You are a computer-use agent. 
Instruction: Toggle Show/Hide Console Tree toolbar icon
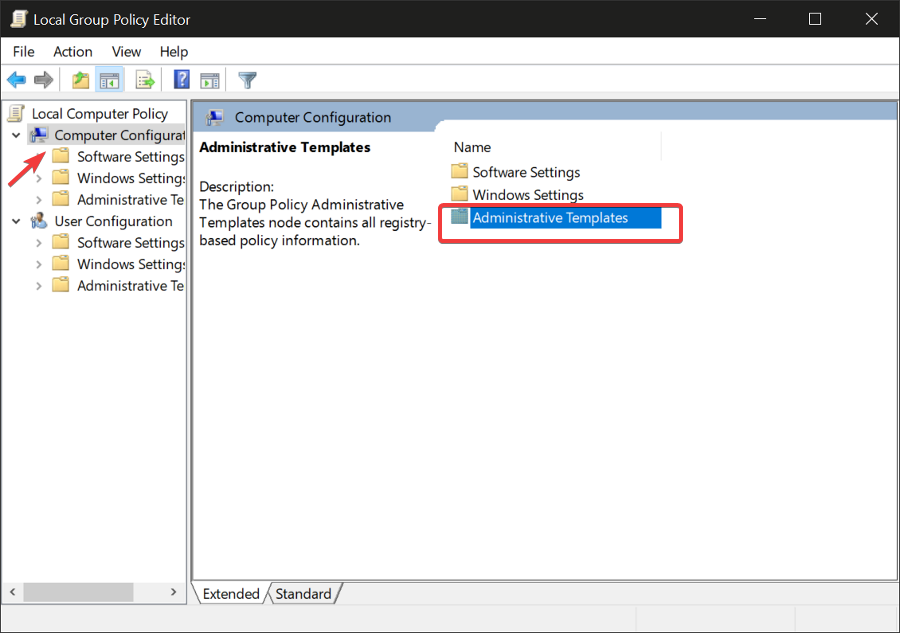point(109,80)
